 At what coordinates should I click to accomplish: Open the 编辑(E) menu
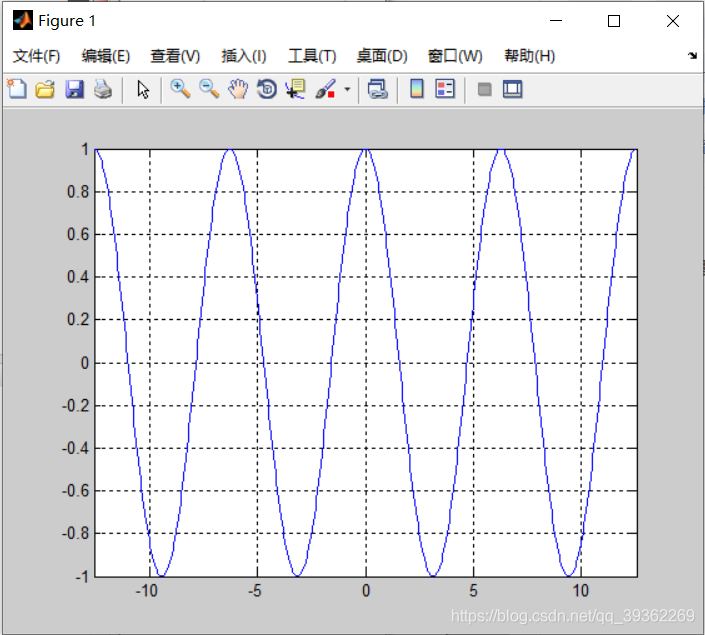pos(106,56)
